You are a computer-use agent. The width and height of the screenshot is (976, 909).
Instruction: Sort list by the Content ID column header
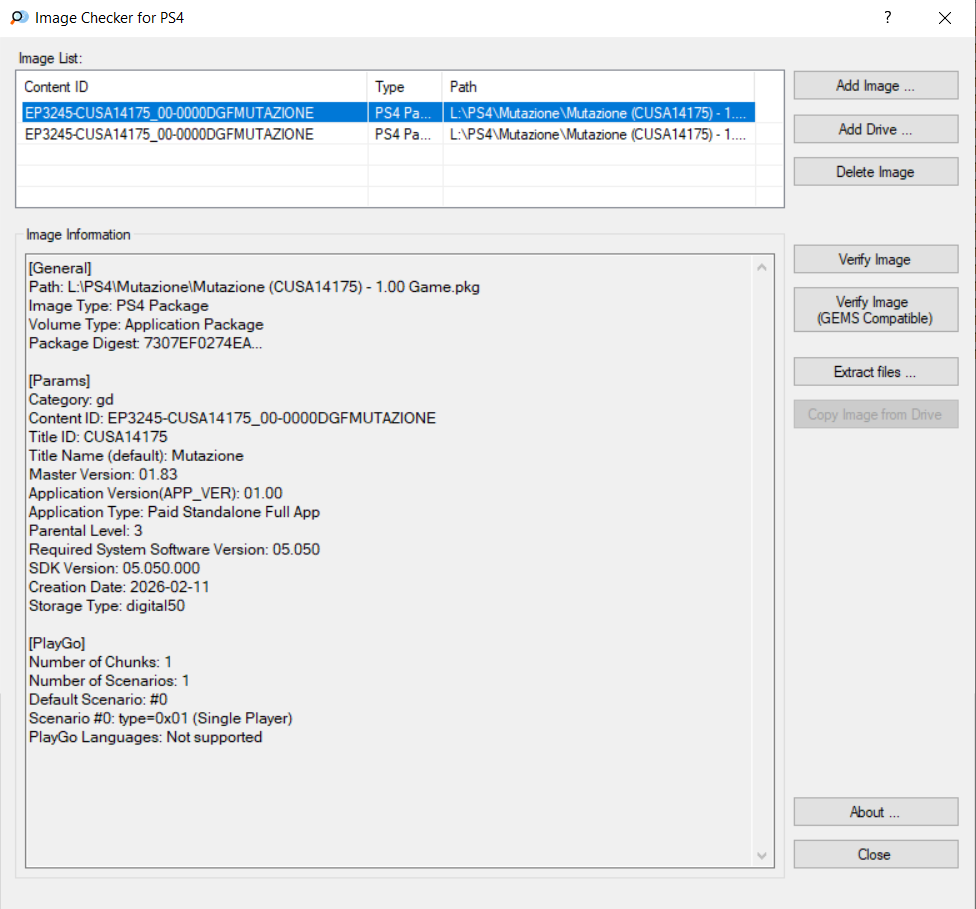coord(193,87)
